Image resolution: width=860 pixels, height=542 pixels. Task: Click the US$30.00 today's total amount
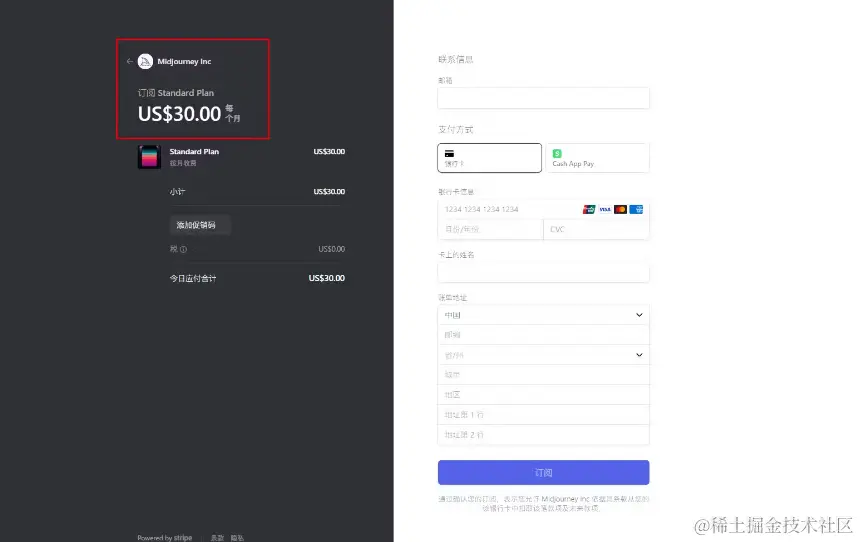[326, 278]
